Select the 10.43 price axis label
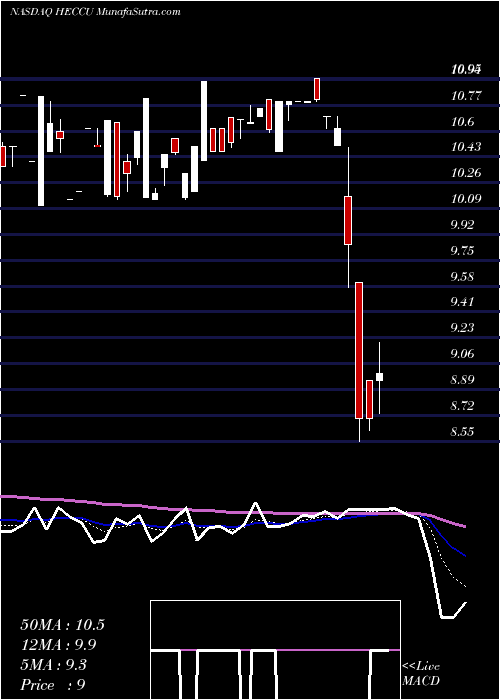Viewport: 500px width, 700px height. click(x=466, y=147)
